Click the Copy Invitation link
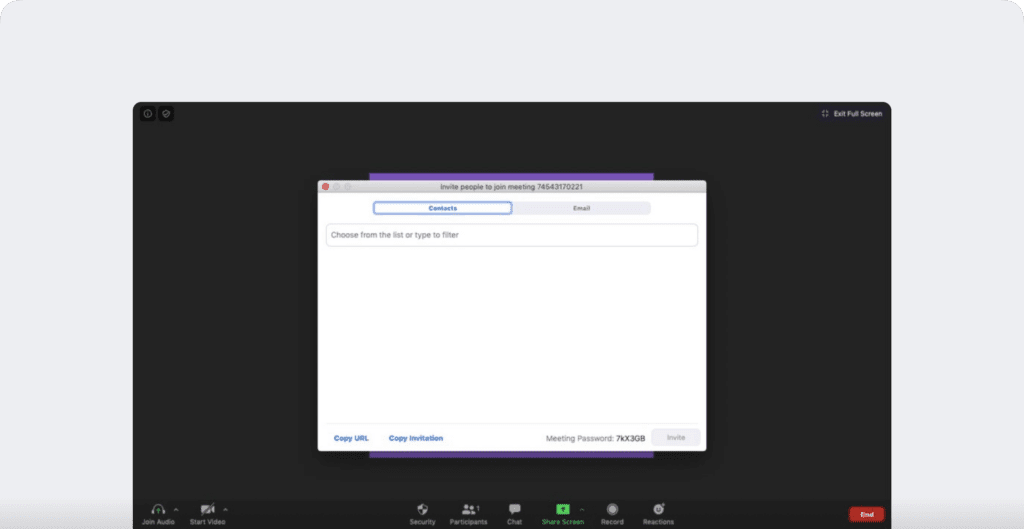The image size is (1024, 529). [416, 438]
